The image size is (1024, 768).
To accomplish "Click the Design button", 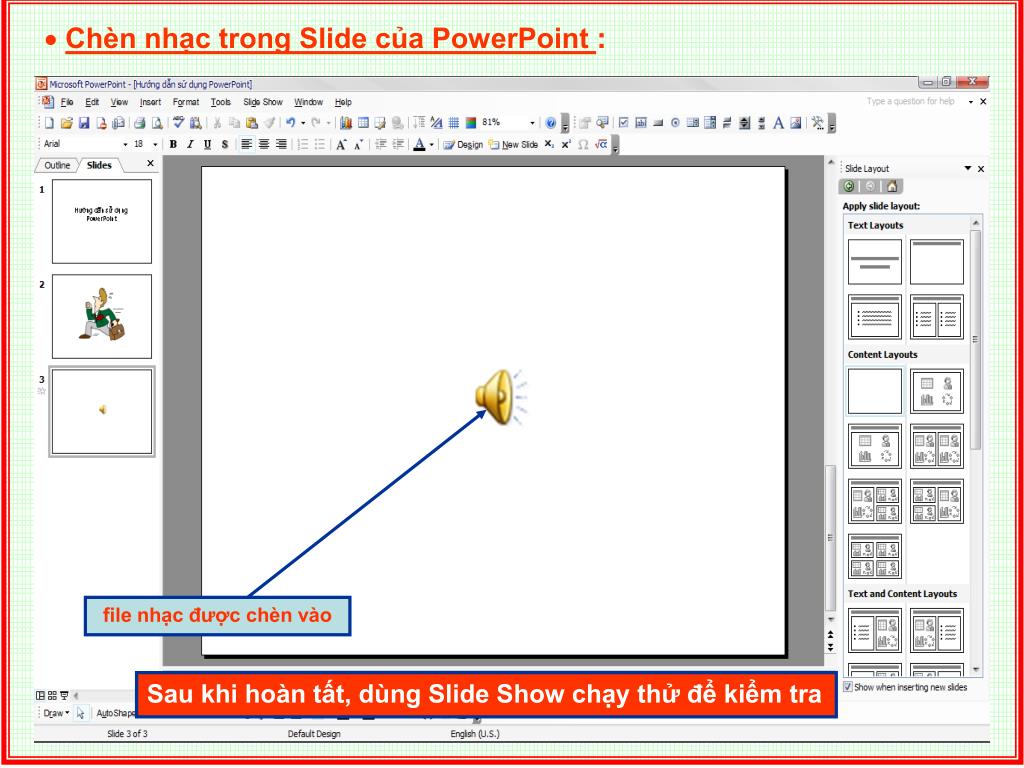I will coord(463,144).
